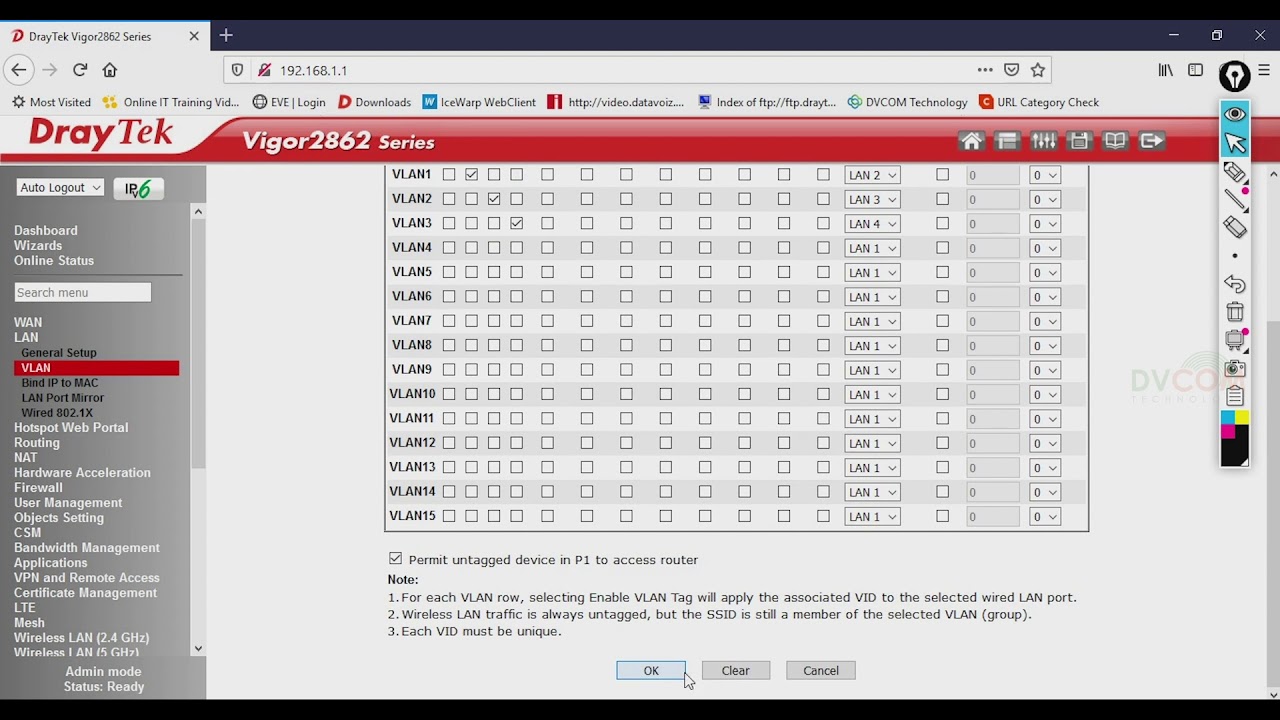Enable the VLAN Tag checkbox for VLAN1
The width and height of the screenshot is (1280, 720).
[942, 174]
